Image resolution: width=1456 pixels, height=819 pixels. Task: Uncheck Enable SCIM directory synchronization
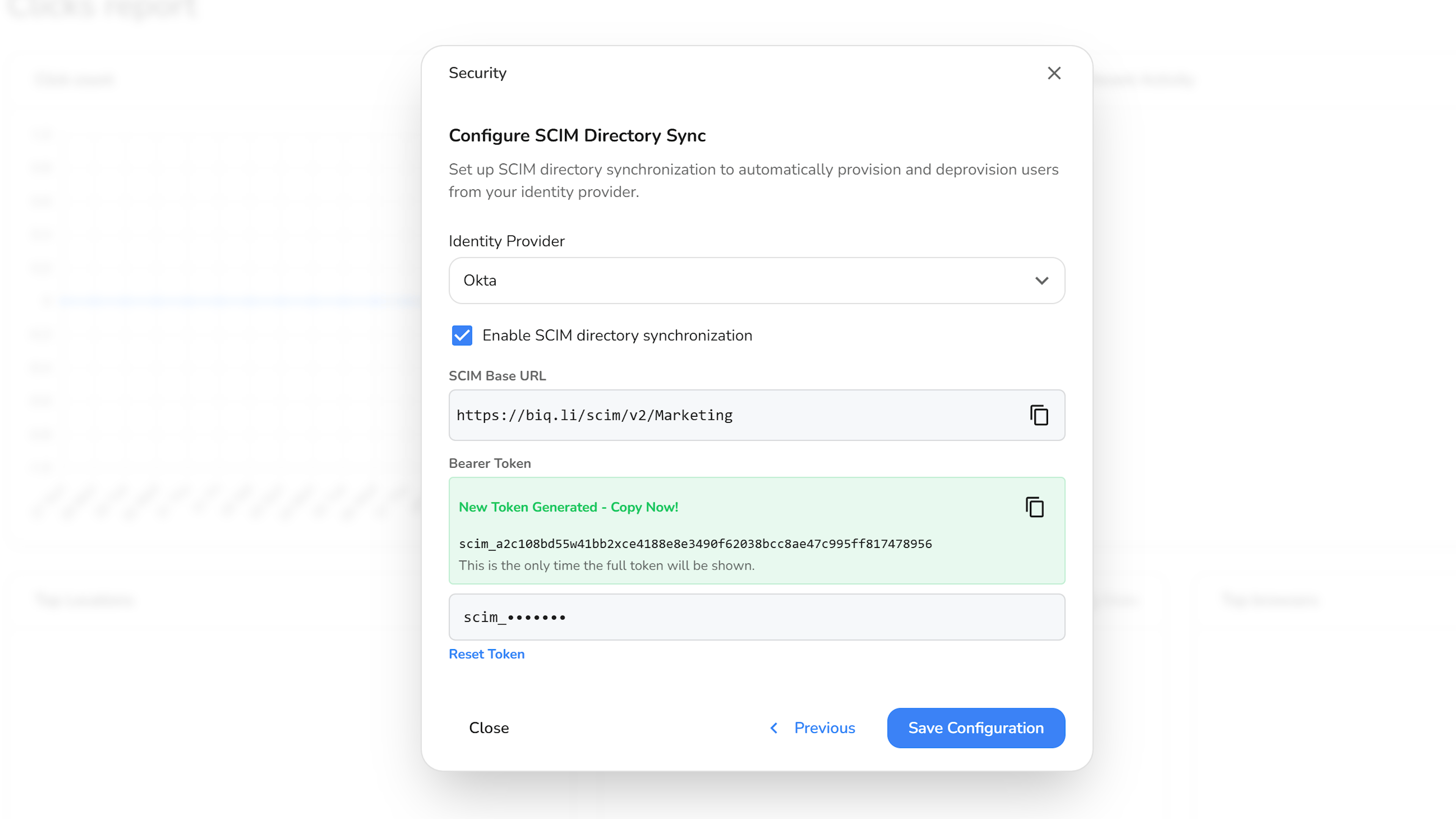462,335
